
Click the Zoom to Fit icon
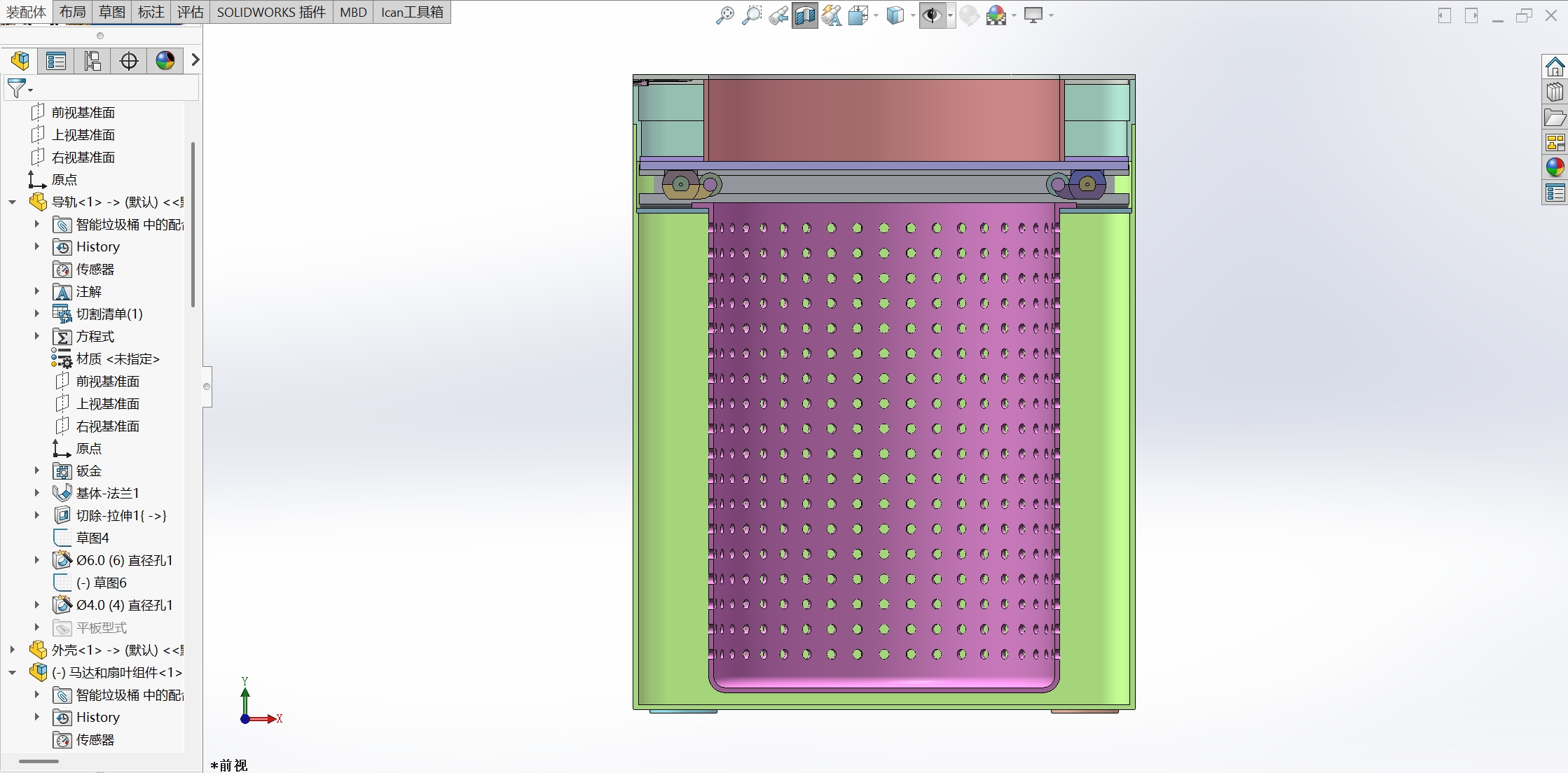click(x=724, y=15)
